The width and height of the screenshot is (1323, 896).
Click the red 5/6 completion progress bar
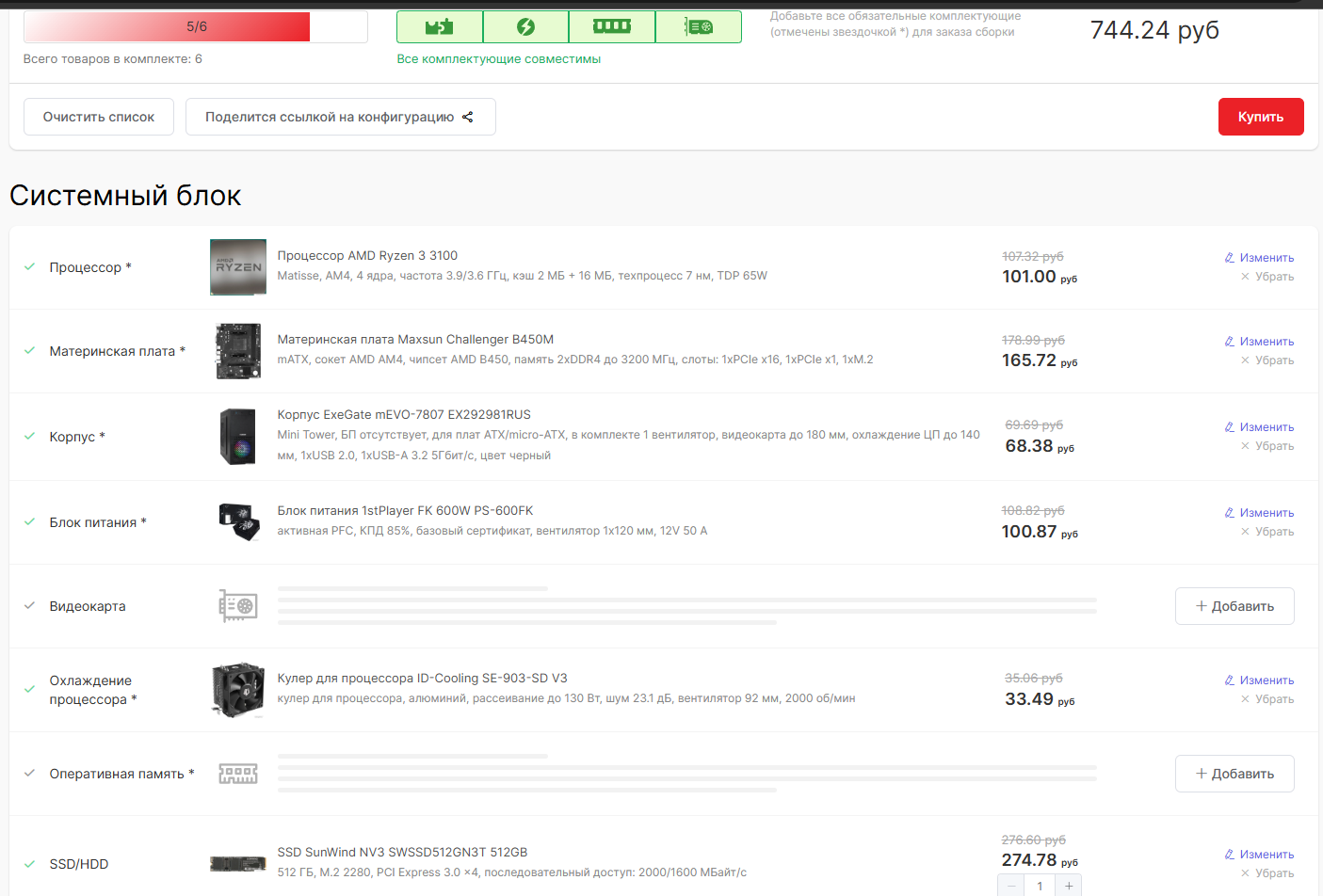tap(196, 26)
